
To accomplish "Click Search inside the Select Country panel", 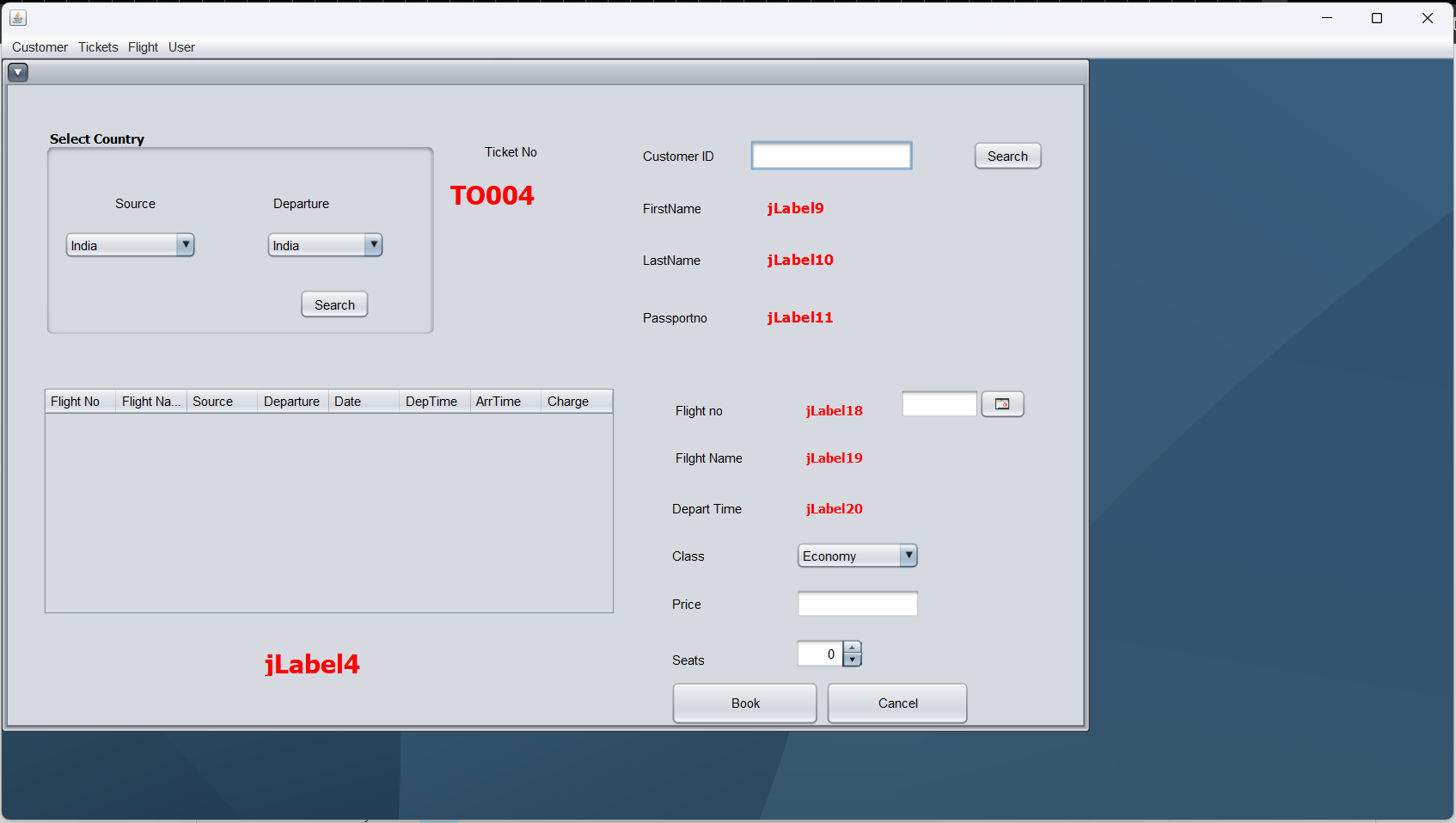I will (334, 304).
